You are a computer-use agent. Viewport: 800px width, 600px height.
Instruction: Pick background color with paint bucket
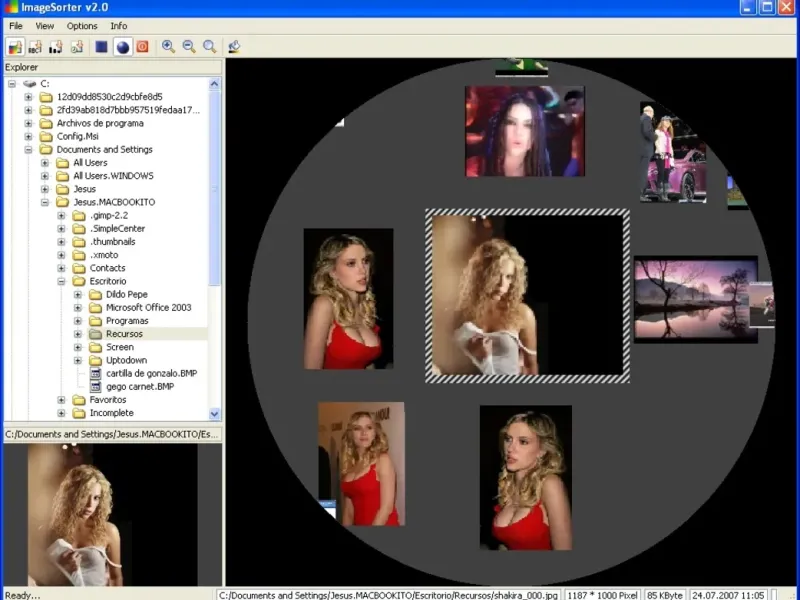234,46
